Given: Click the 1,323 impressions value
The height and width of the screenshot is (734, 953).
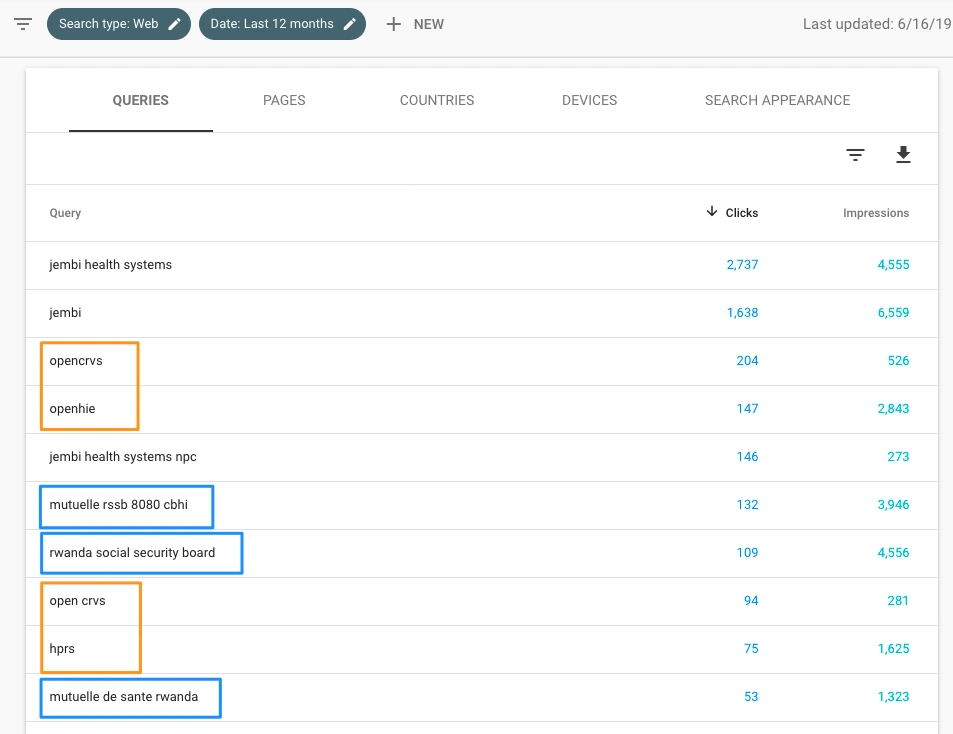Looking at the screenshot, I should pyautogui.click(x=893, y=697).
